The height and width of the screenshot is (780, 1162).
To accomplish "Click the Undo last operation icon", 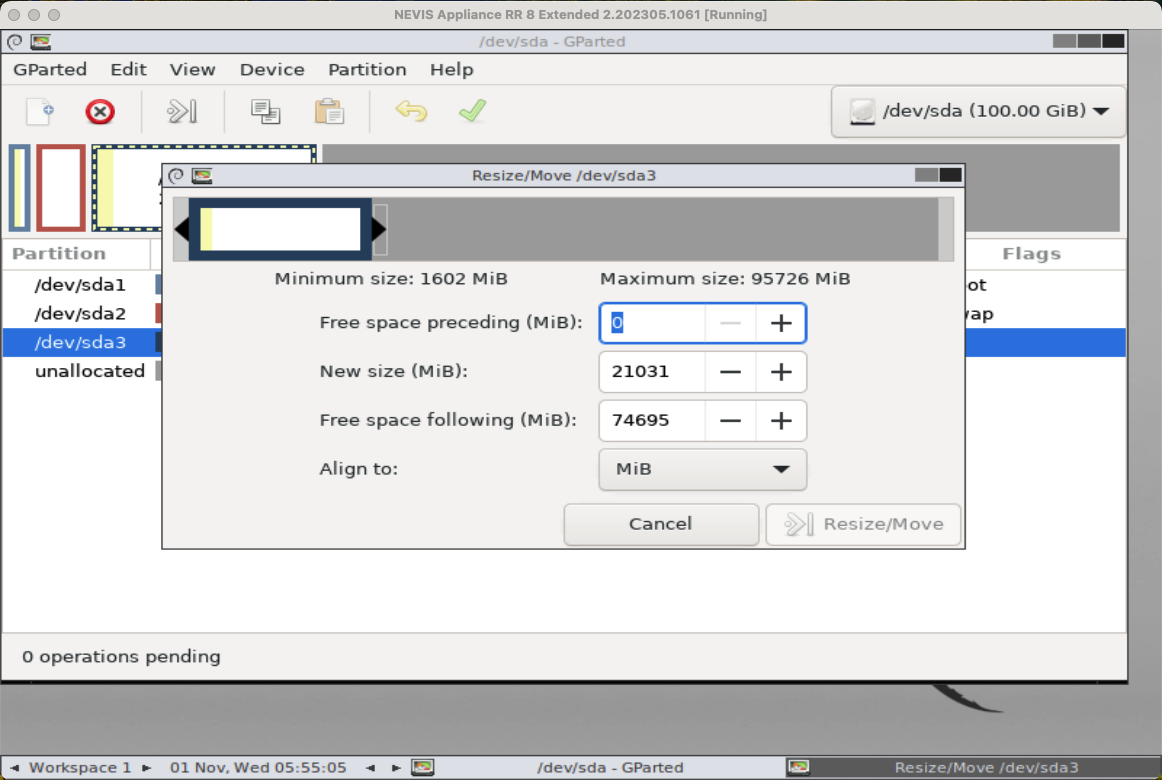I will pos(410,111).
